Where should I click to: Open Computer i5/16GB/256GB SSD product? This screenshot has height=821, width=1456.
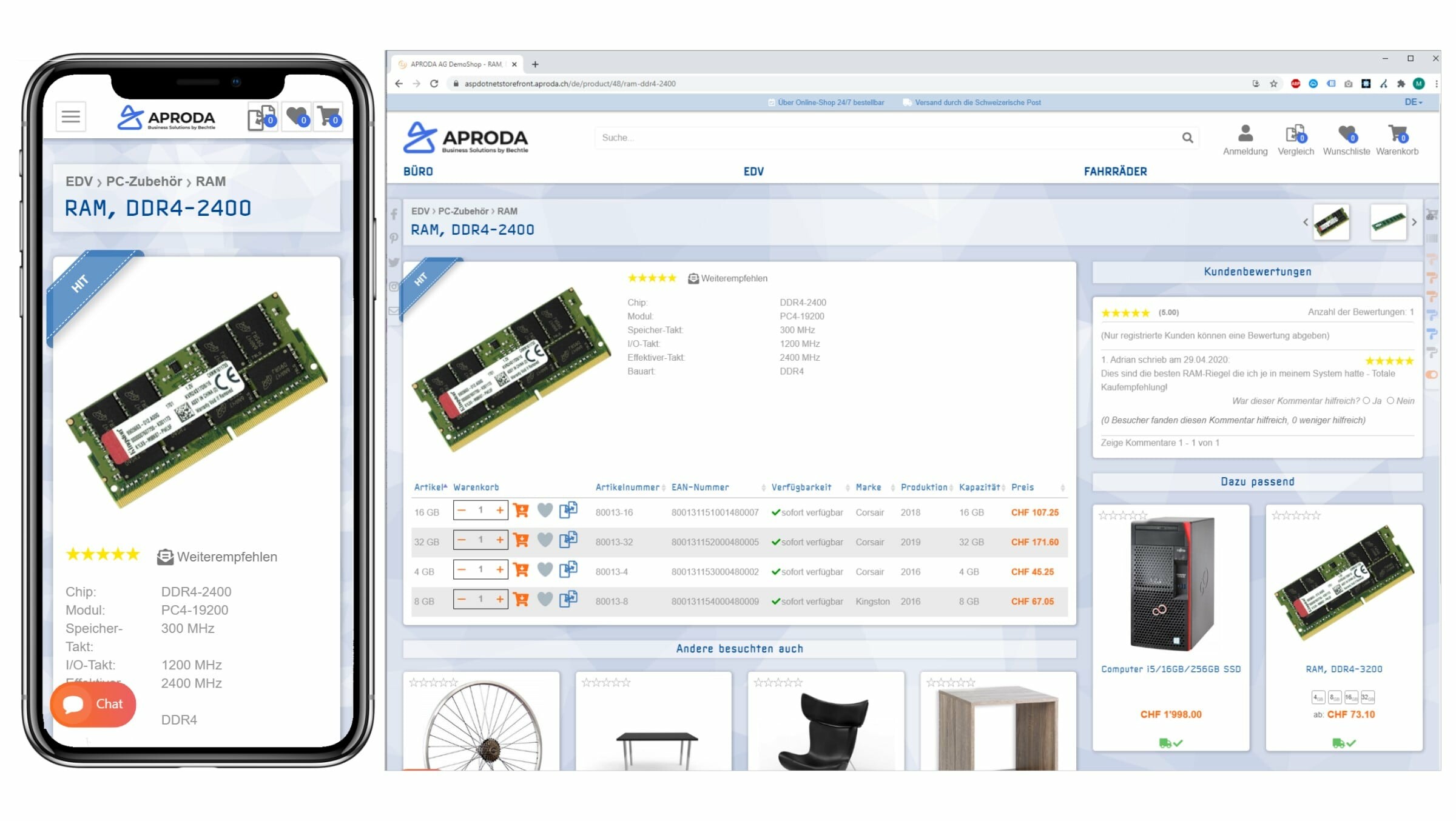pyautogui.click(x=1170, y=669)
